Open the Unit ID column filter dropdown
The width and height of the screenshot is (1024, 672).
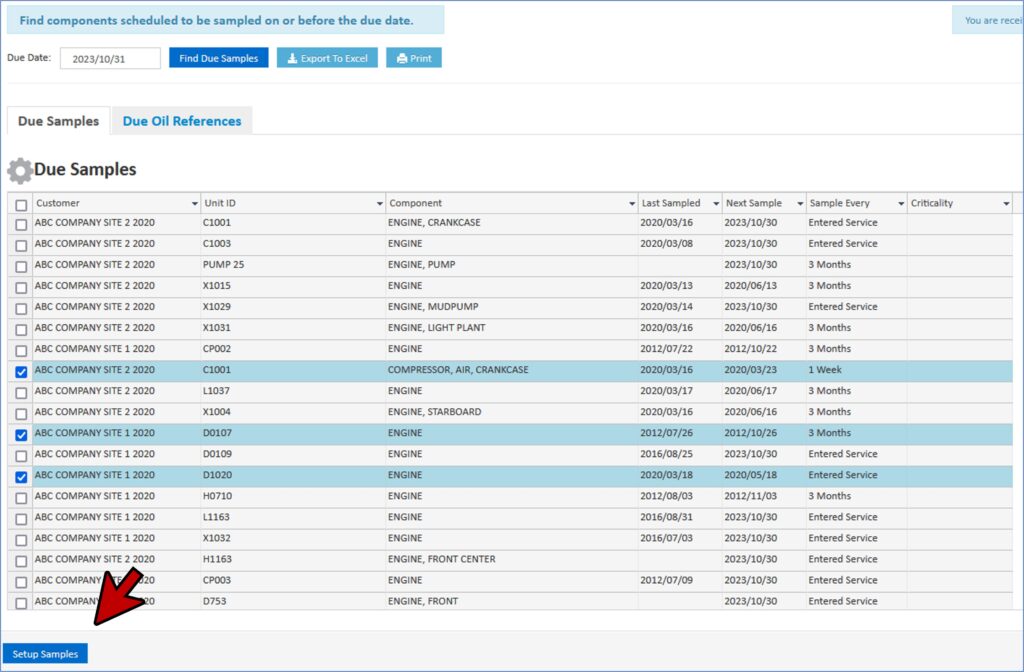coord(380,204)
